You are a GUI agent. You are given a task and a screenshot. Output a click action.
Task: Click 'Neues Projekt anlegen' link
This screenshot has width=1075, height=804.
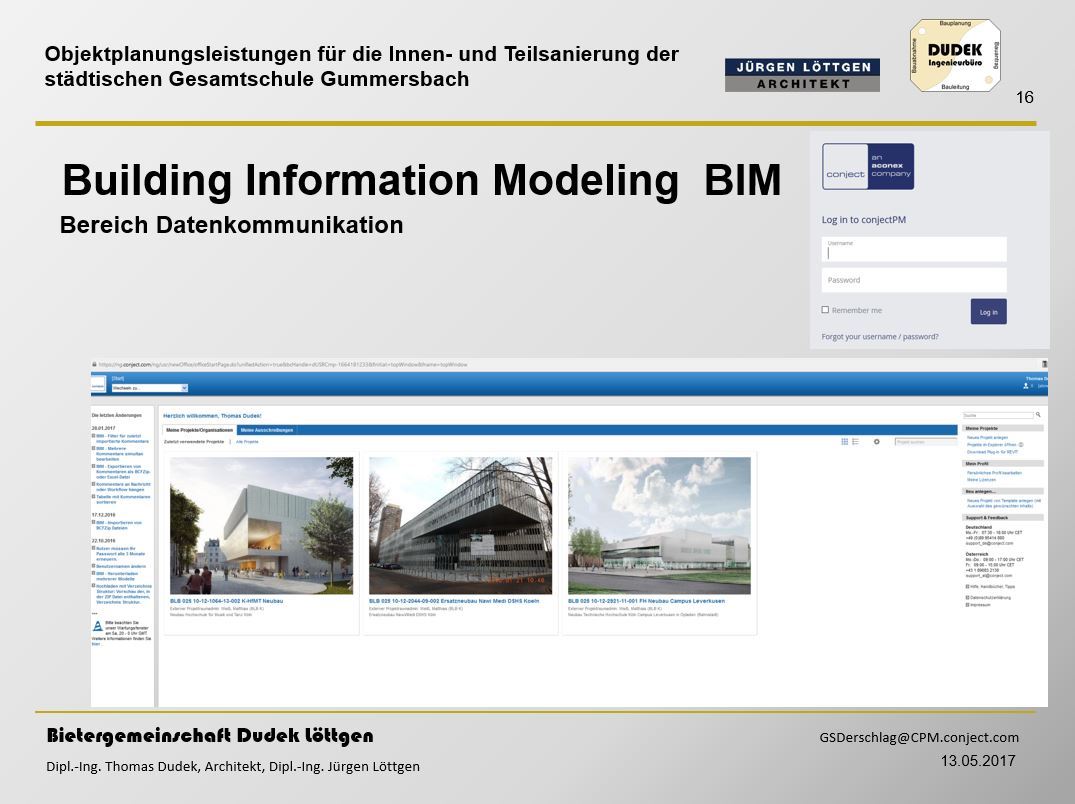(987, 438)
